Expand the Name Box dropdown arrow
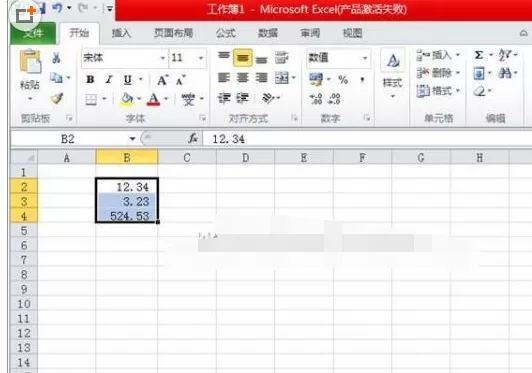Viewport: 532px width, 373px height. (132, 138)
